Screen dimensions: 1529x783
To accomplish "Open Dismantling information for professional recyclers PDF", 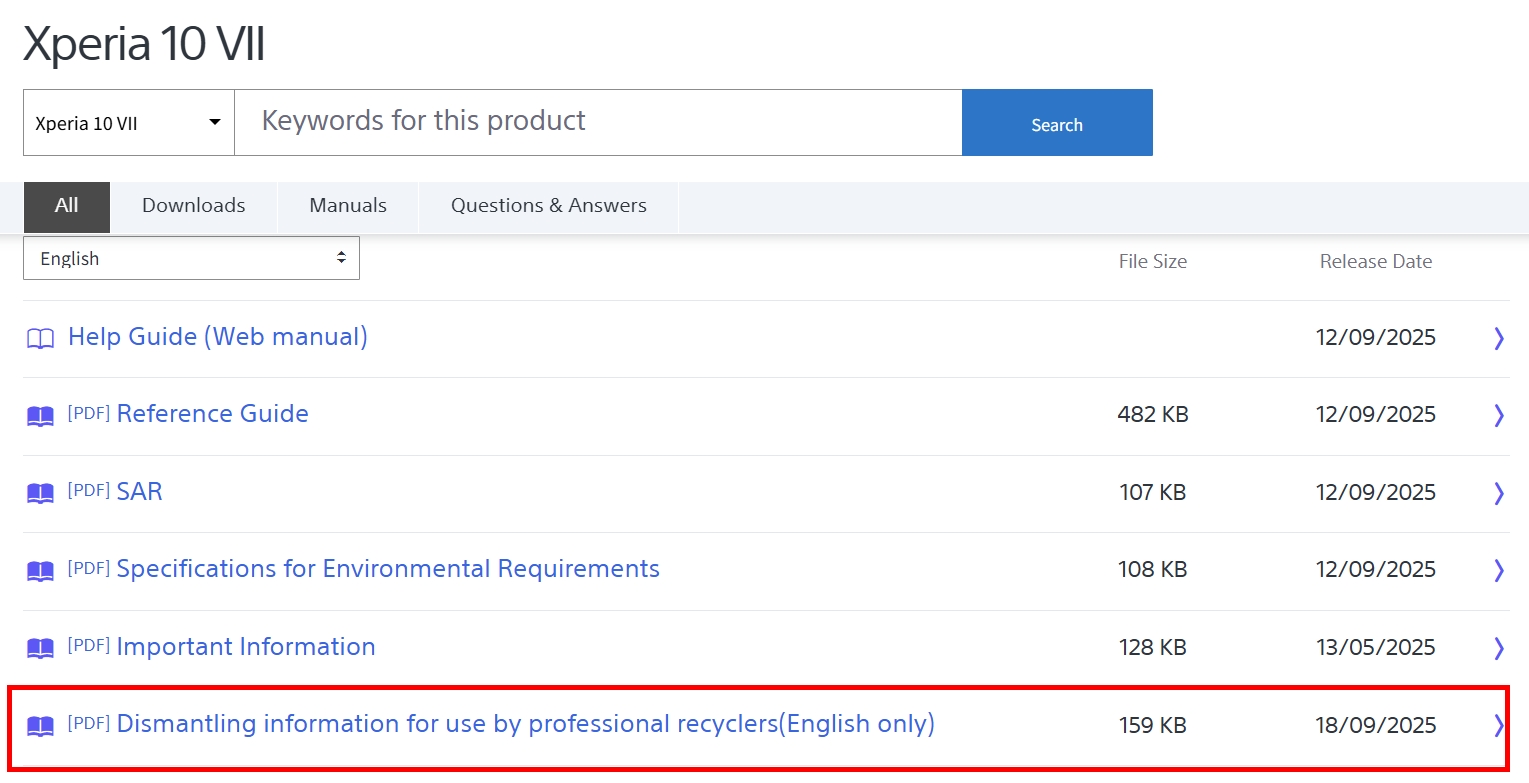I will pos(526,724).
